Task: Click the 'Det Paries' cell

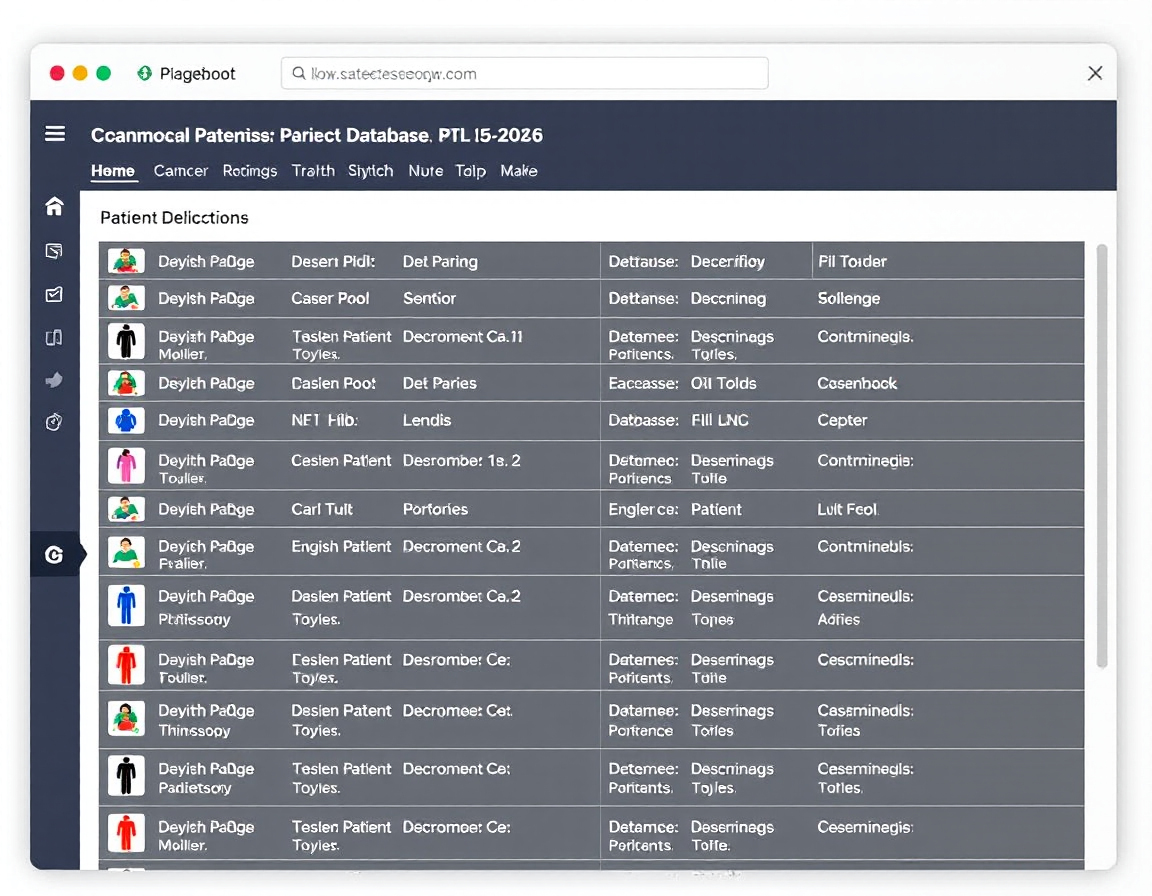Action: tap(439, 383)
